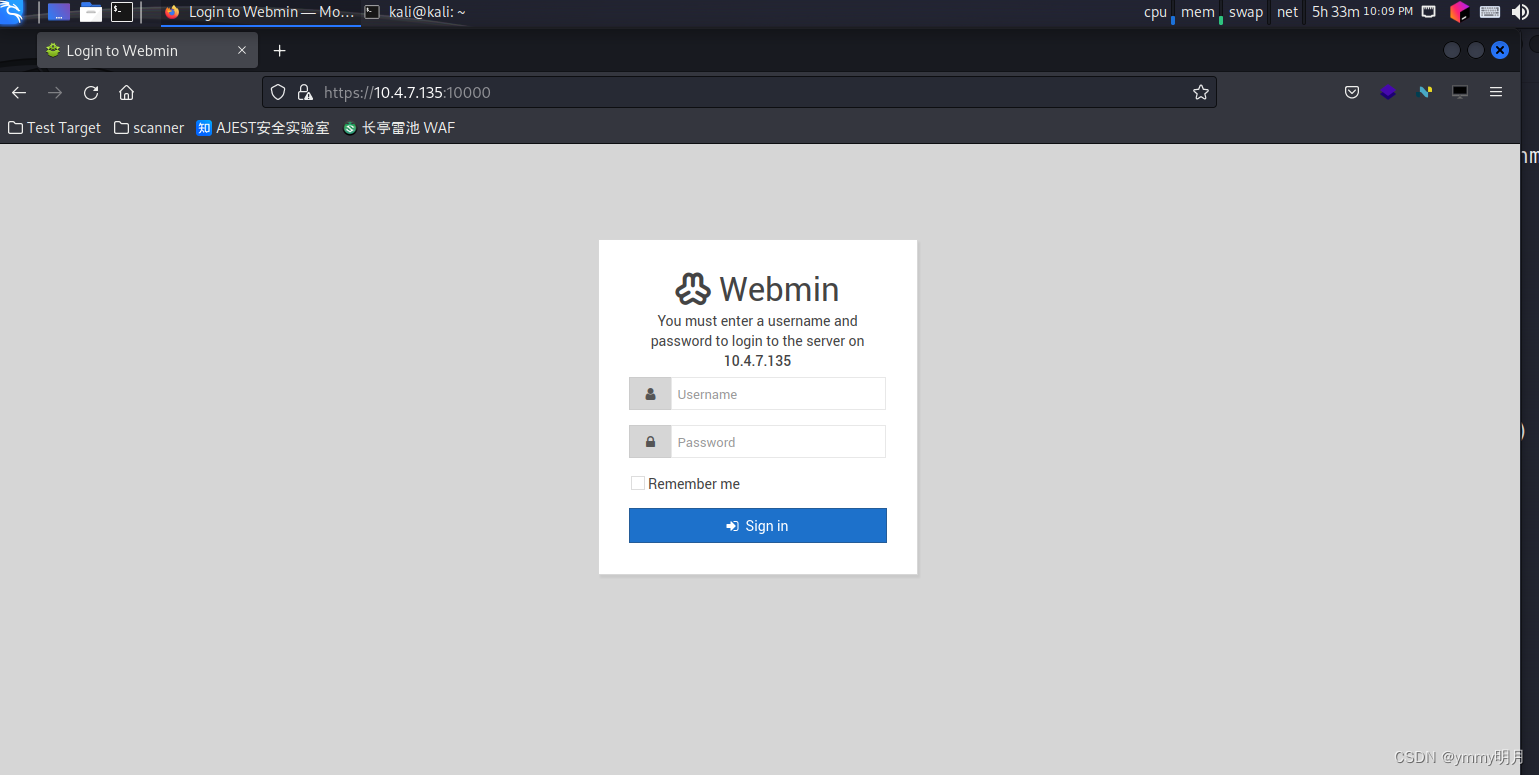Click the Sign in button

[x=758, y=526]
